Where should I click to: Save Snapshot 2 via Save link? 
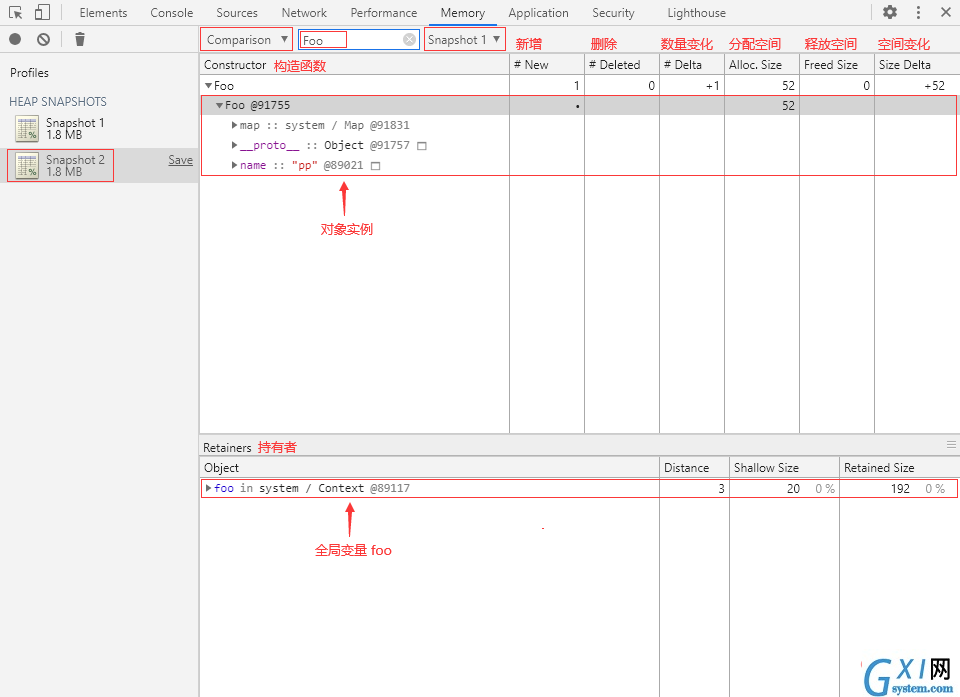click(181, 160)
